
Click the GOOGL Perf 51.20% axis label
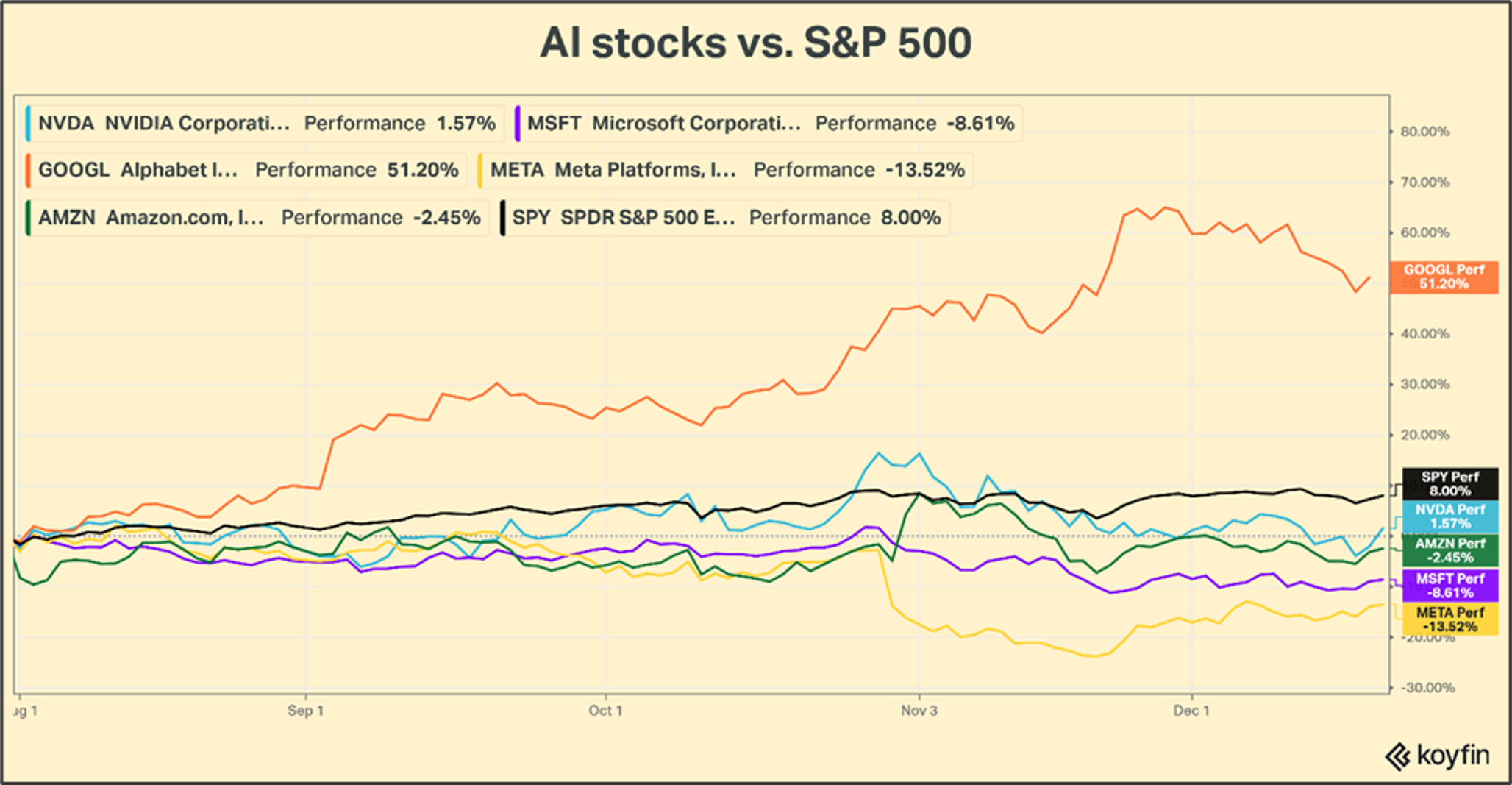tap(1444, 277)
